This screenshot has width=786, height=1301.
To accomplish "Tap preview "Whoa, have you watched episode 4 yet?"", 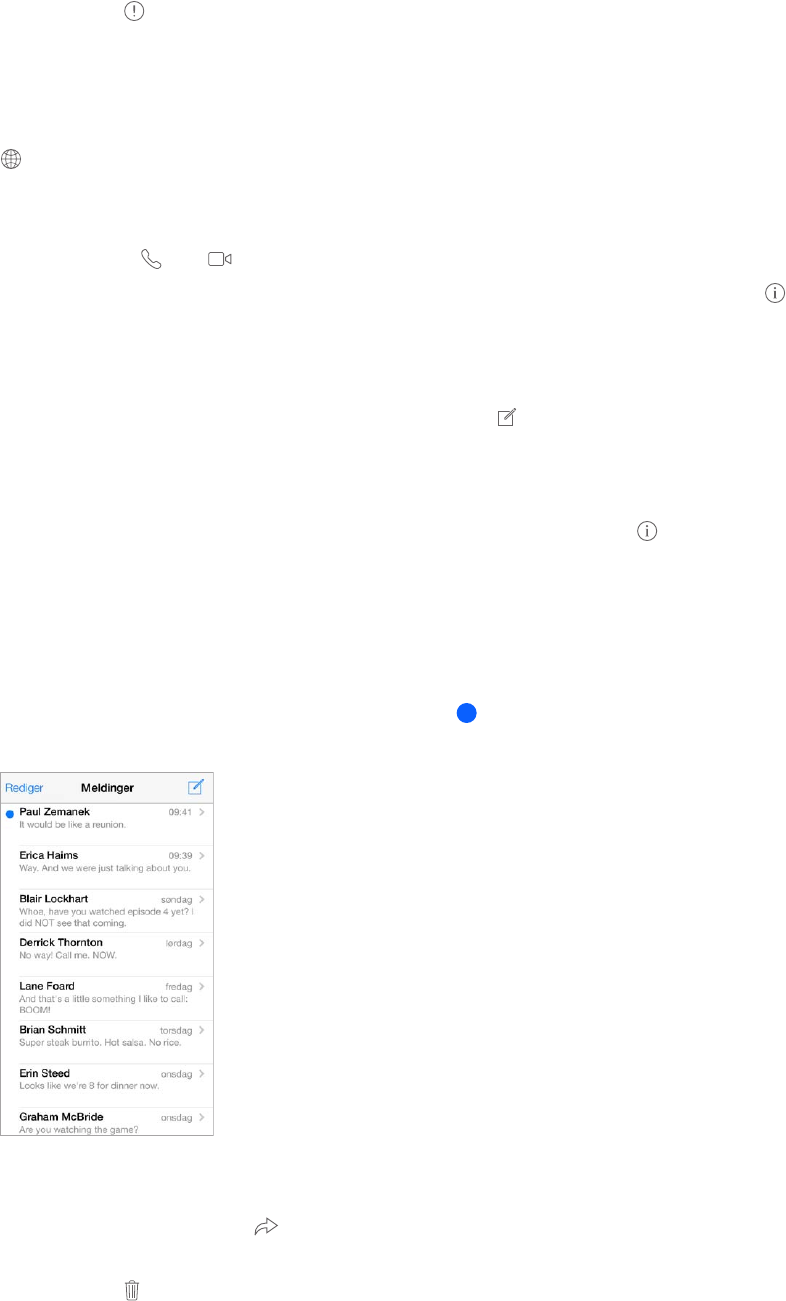I will click(103, 912).
